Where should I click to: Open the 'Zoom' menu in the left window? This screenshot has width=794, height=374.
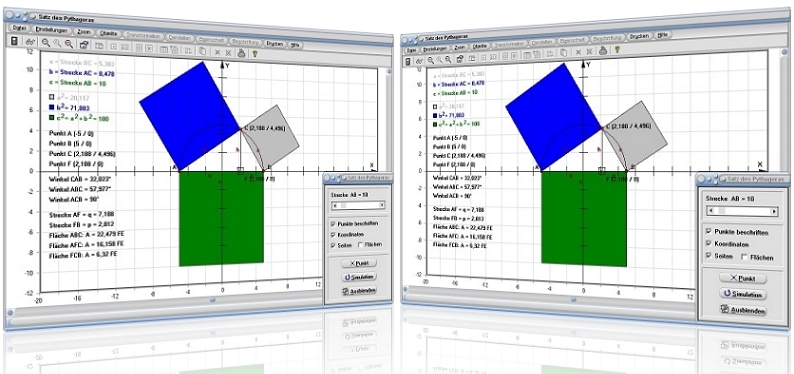(84, 31)
